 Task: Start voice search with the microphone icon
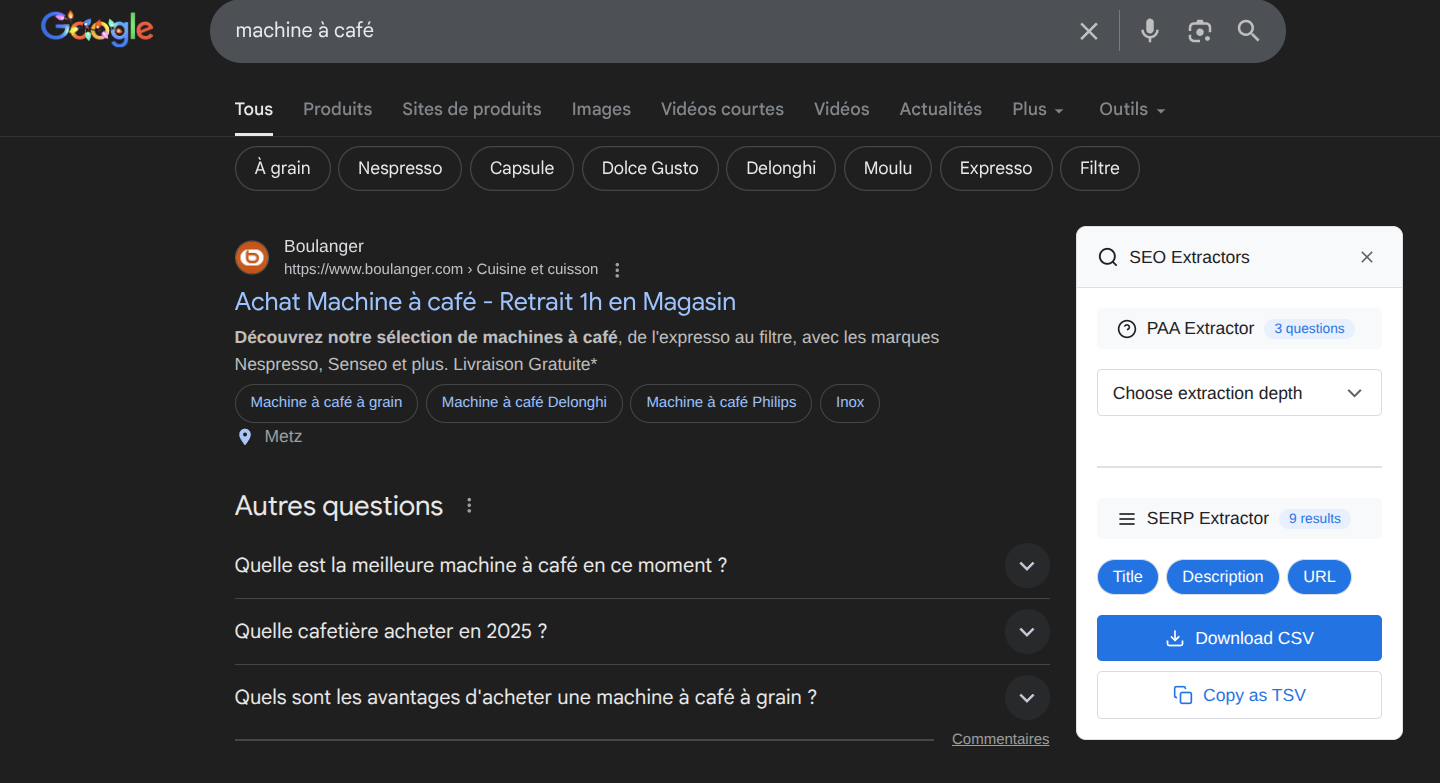pyautogui.click(x=1150, y=31)
